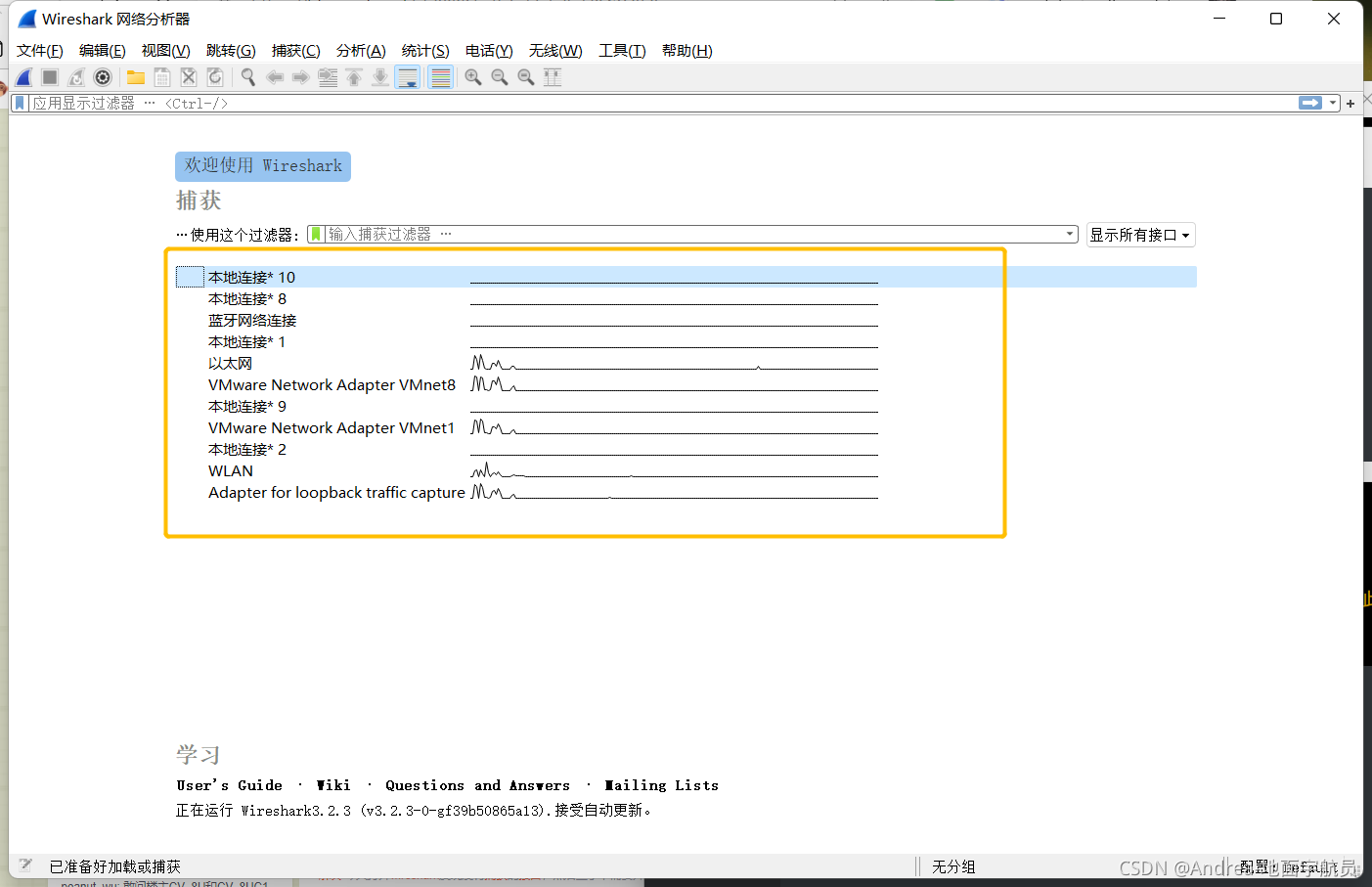
Task: Open the 电话(Y) menu
Action: (x=489, y=51)
